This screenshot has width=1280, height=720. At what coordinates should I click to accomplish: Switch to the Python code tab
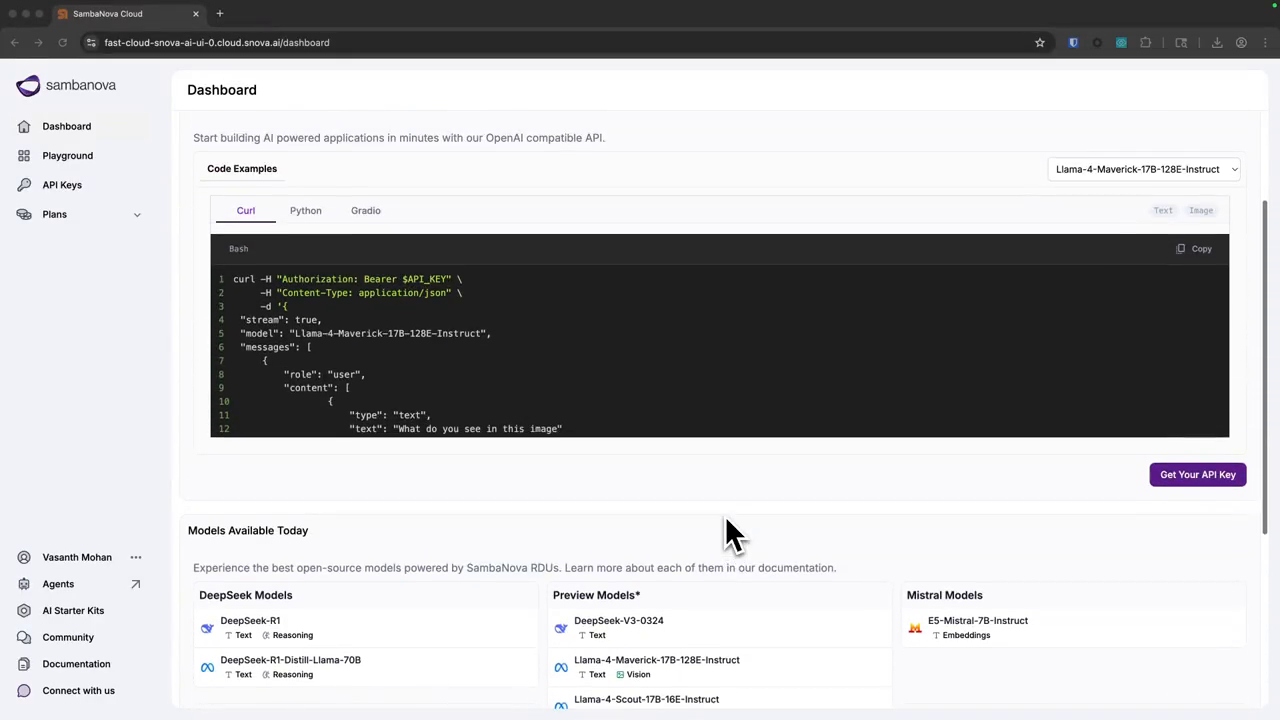coord(305,211)
